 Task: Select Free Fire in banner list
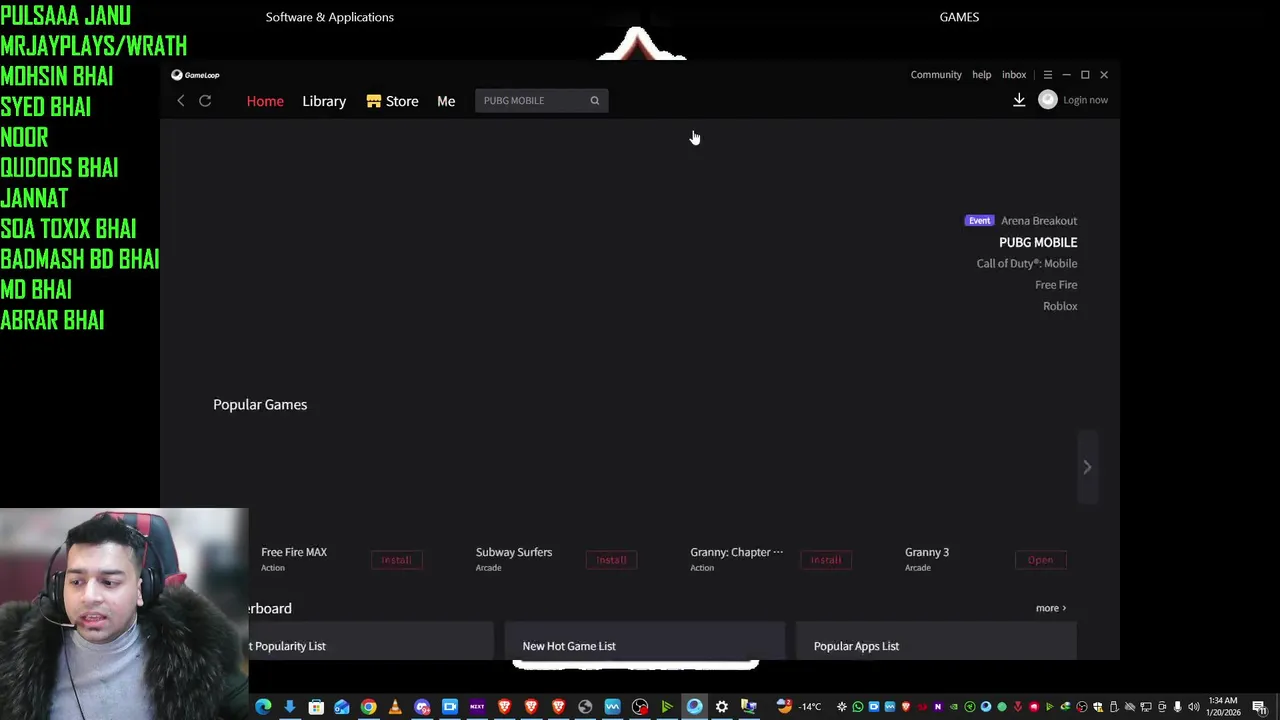(x=1056, y=285)
